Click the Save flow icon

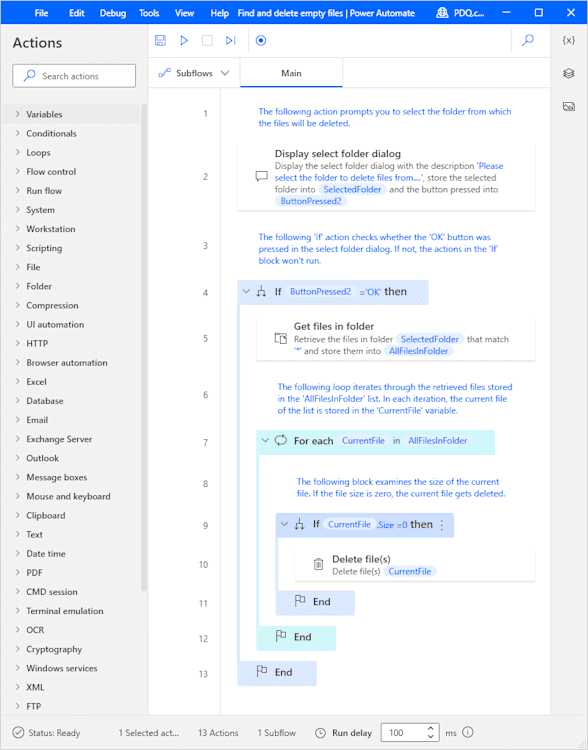[x=160, y=41]
